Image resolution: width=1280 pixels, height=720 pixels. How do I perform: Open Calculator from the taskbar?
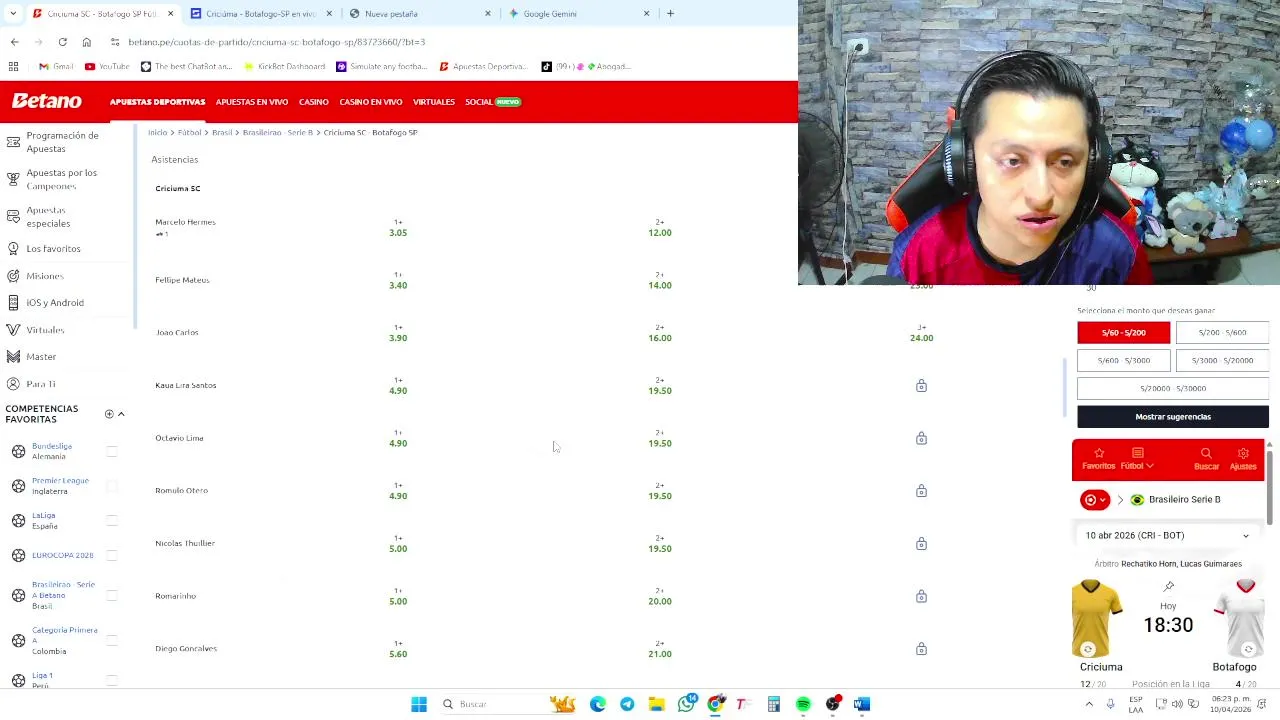pyautogui.click(x=773, y=704)
